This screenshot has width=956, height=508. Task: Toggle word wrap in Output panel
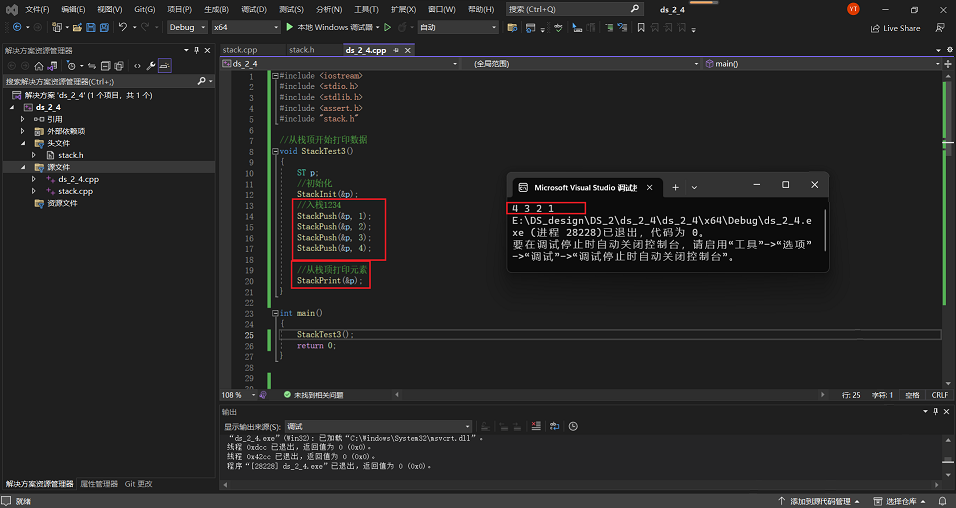(554, 426)
